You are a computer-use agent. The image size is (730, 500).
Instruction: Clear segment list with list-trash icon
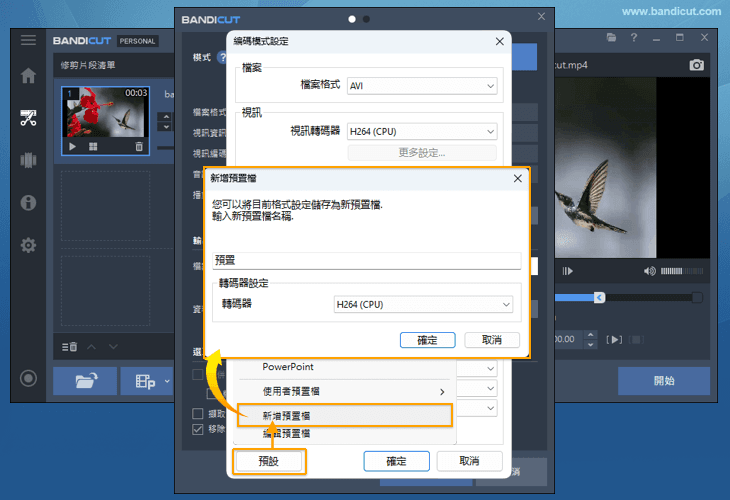(69, 347)
